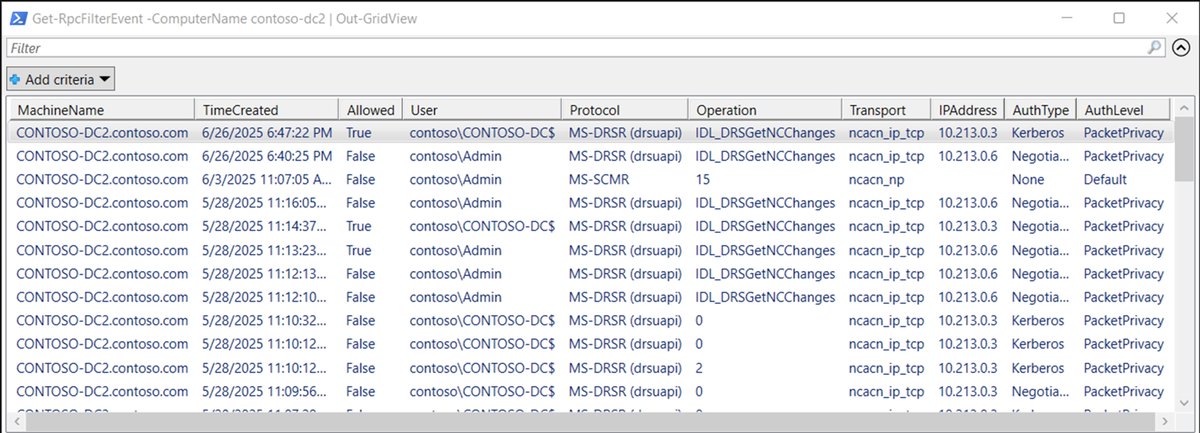Image resolution: width=1200 pixels, height=433 pixels.
Task: Close the Out-GridView window
Action: pos(1171,18)
